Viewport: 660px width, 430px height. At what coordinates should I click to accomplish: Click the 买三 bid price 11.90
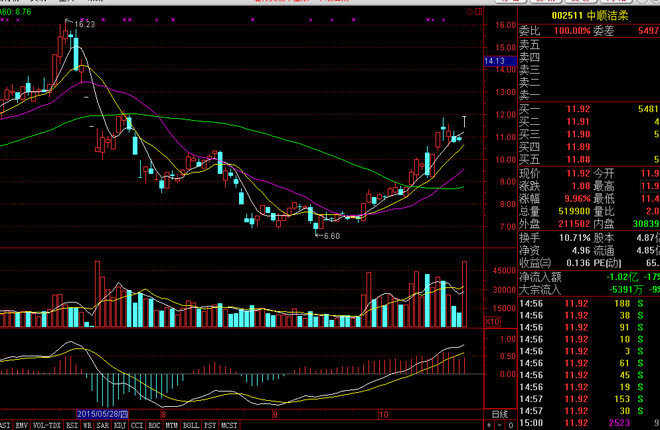tap(578, 135)
